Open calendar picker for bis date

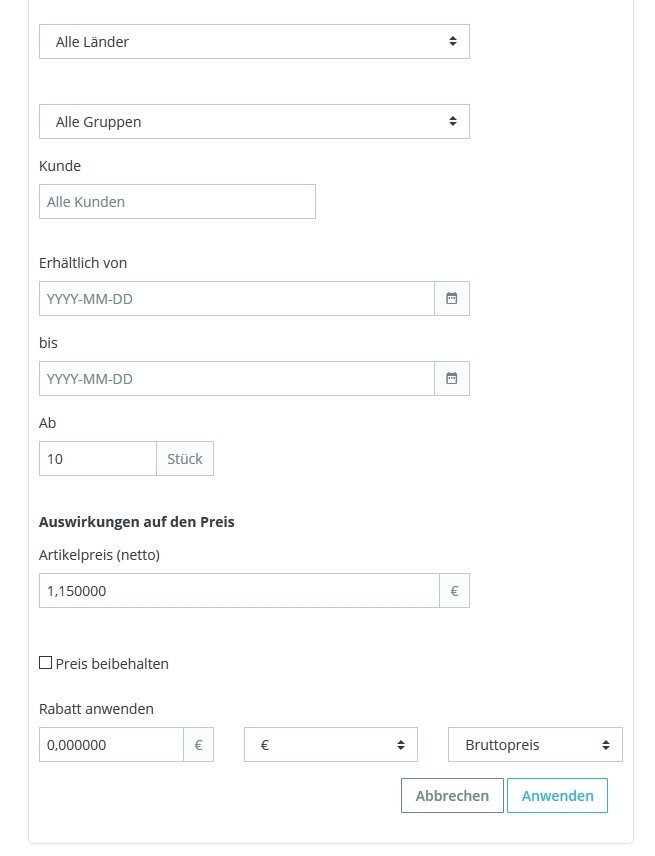tap(452, 378)
